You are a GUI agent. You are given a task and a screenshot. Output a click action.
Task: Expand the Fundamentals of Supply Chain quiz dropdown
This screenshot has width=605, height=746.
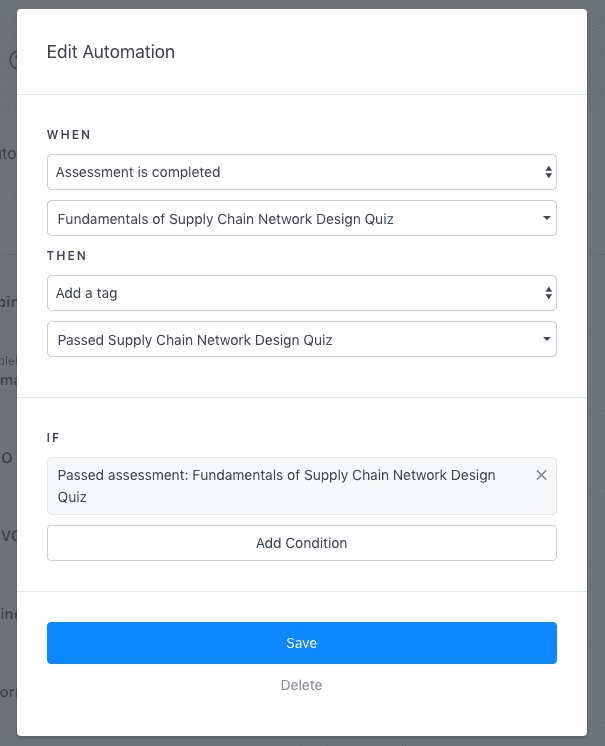click(290, 218)
